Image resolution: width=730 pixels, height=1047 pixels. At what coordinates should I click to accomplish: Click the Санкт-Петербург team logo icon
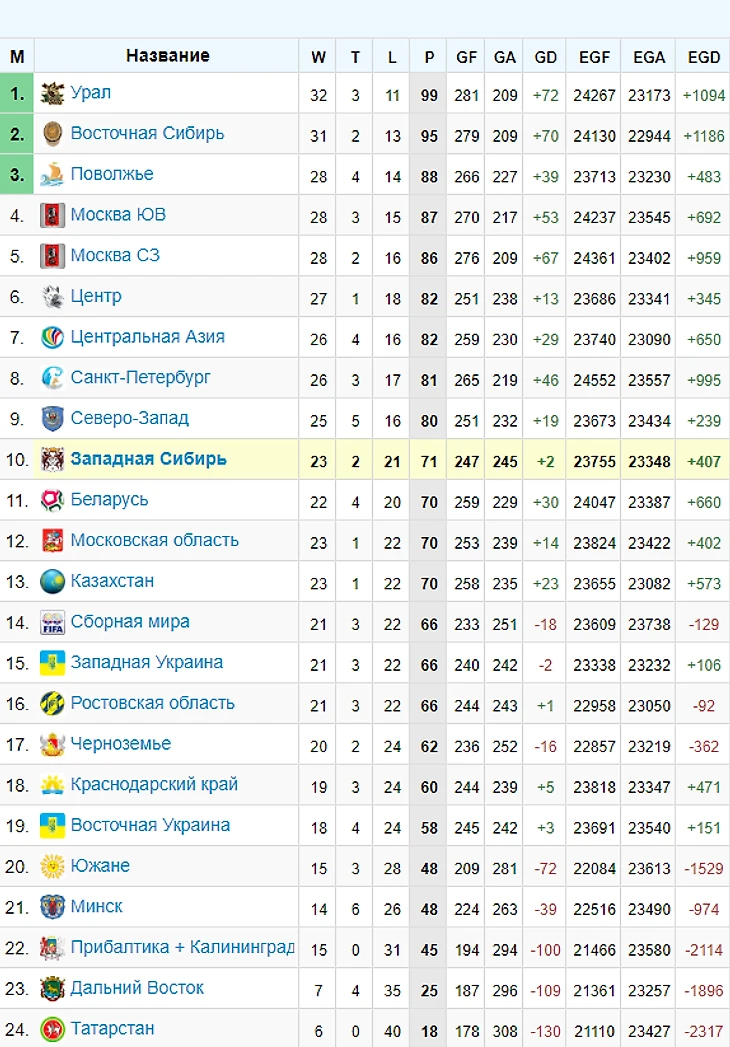coord(52,379)
